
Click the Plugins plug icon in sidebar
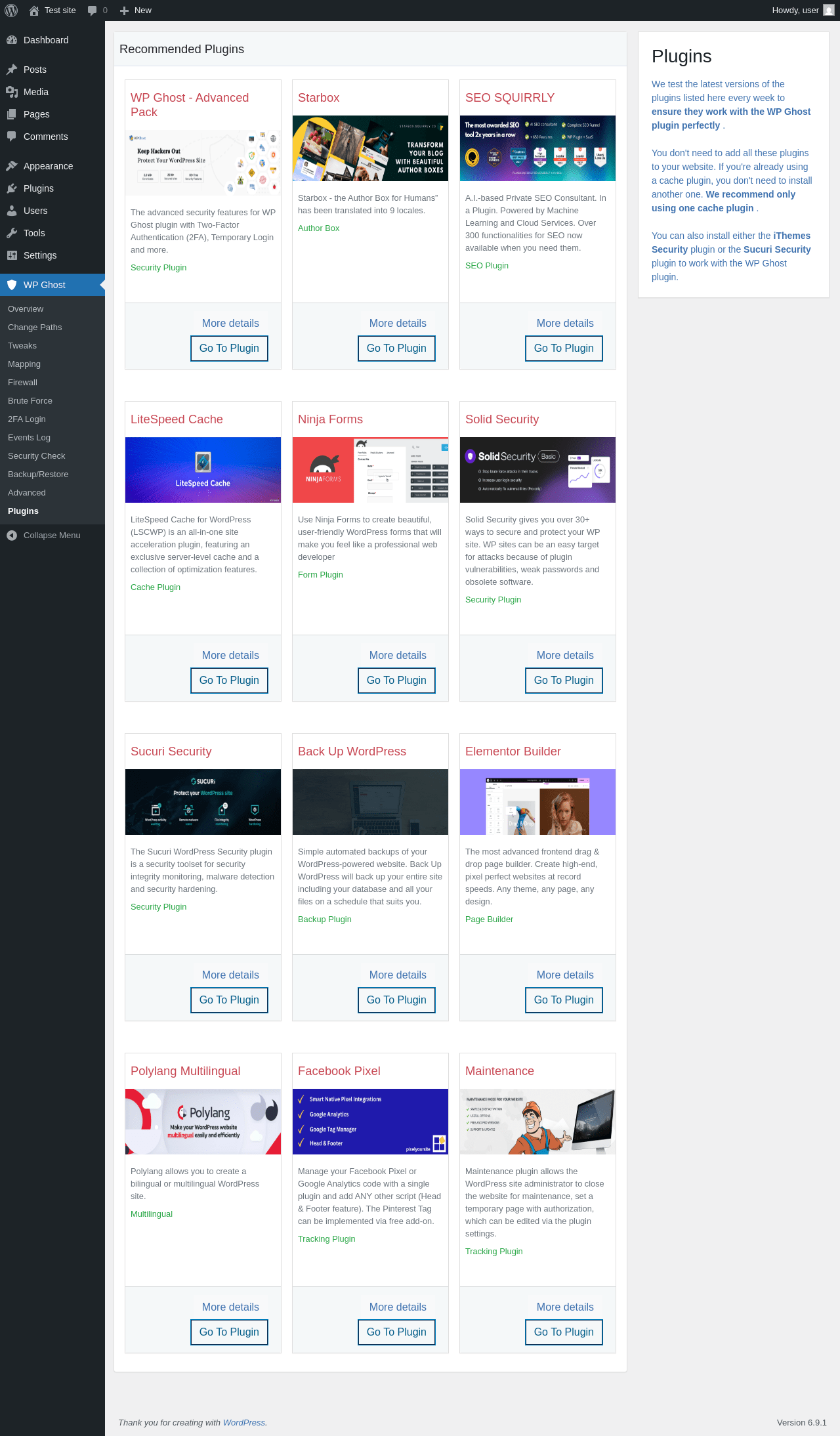click(x=12, y=188)
